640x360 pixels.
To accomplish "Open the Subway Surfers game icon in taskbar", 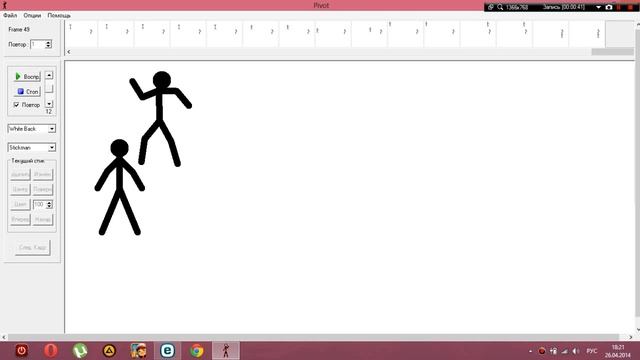I will 138,351.
